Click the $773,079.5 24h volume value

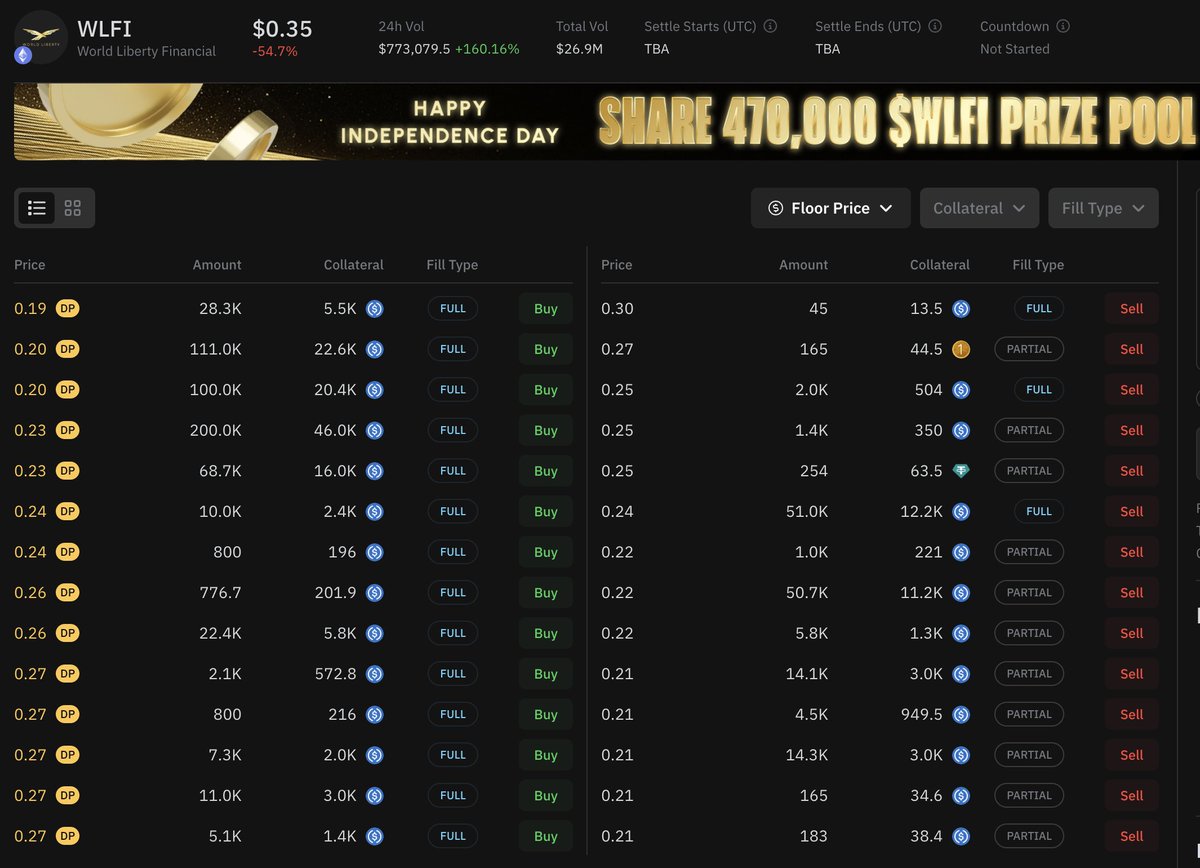coord(414,49)
